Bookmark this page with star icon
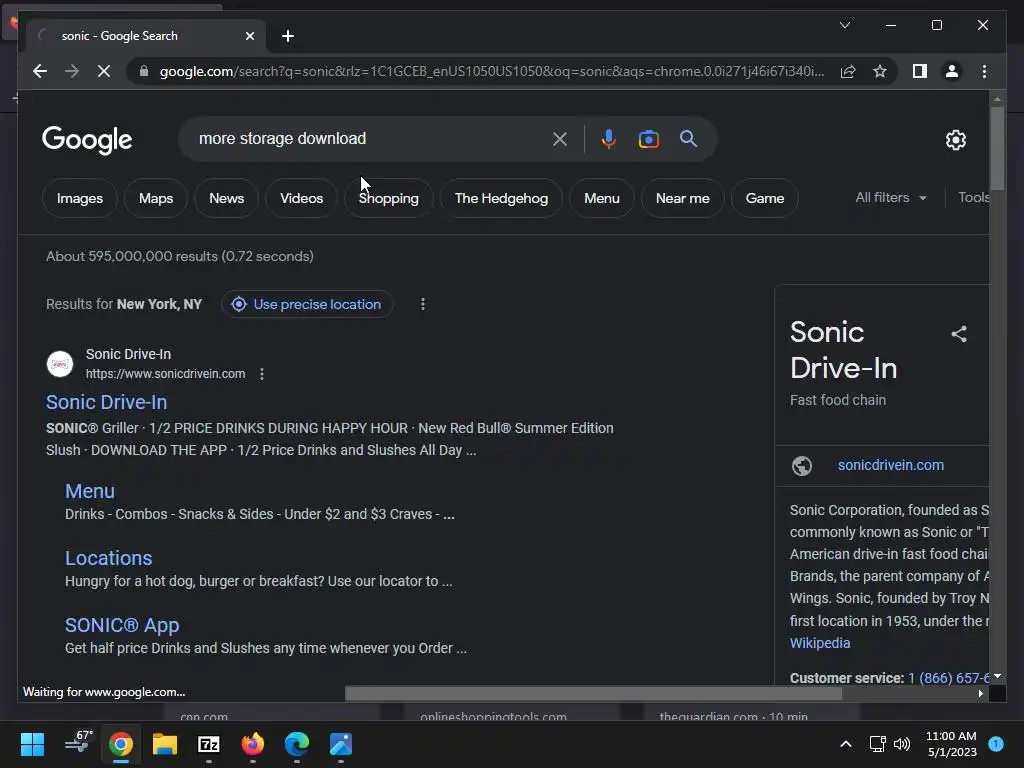The width and height of the screenshot is (1024, 768). 880,71
